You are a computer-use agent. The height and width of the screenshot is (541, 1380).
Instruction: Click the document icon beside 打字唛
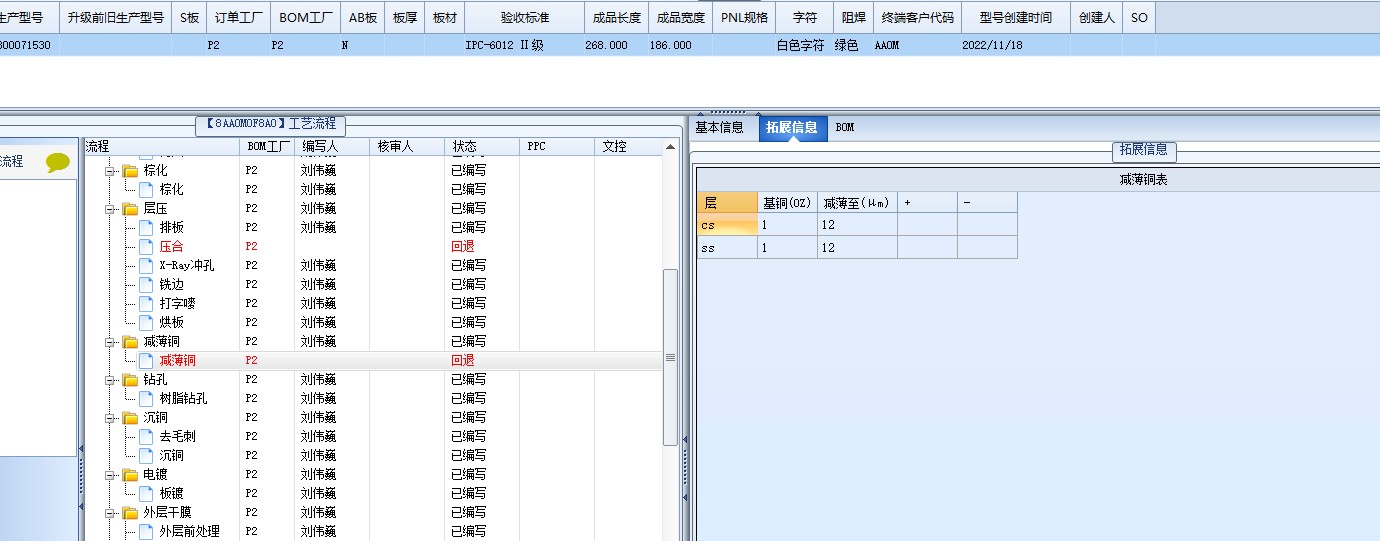[146, 304]
